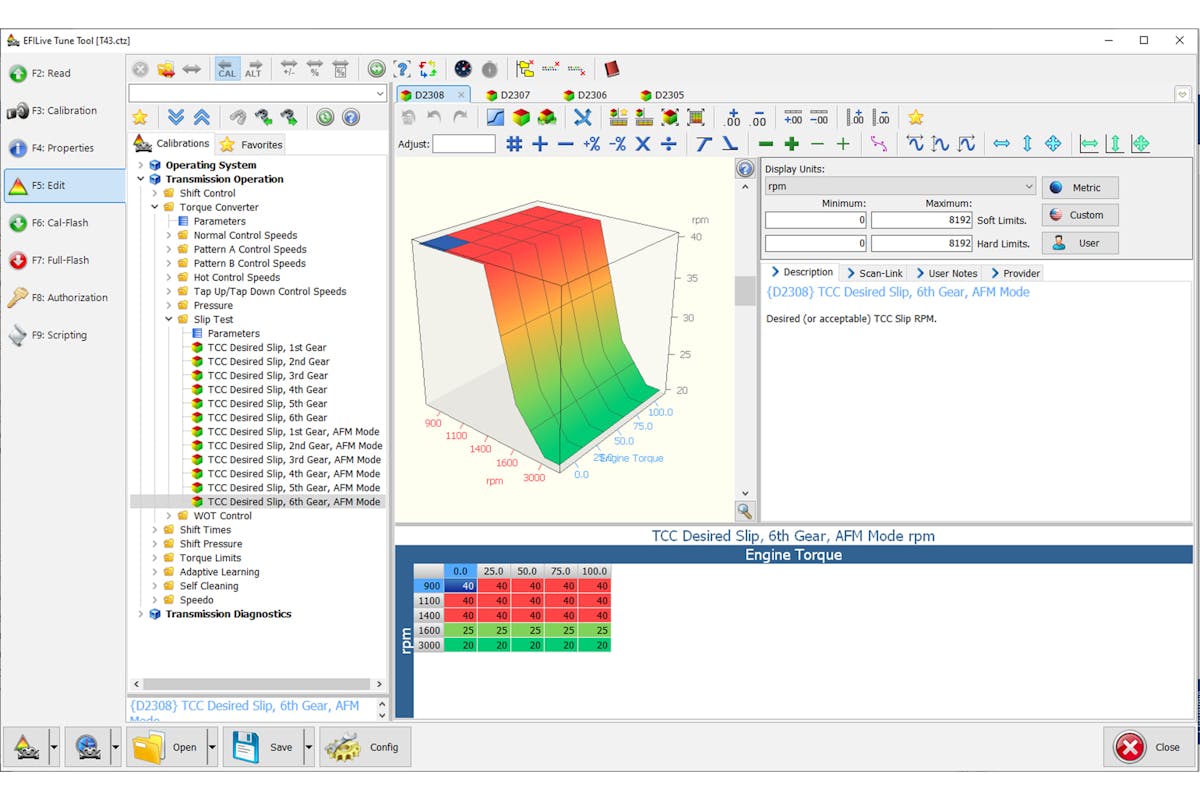Switch to the D2307 tab
The width and height of the screenshot is (1200, 800).
click(508, 95)
